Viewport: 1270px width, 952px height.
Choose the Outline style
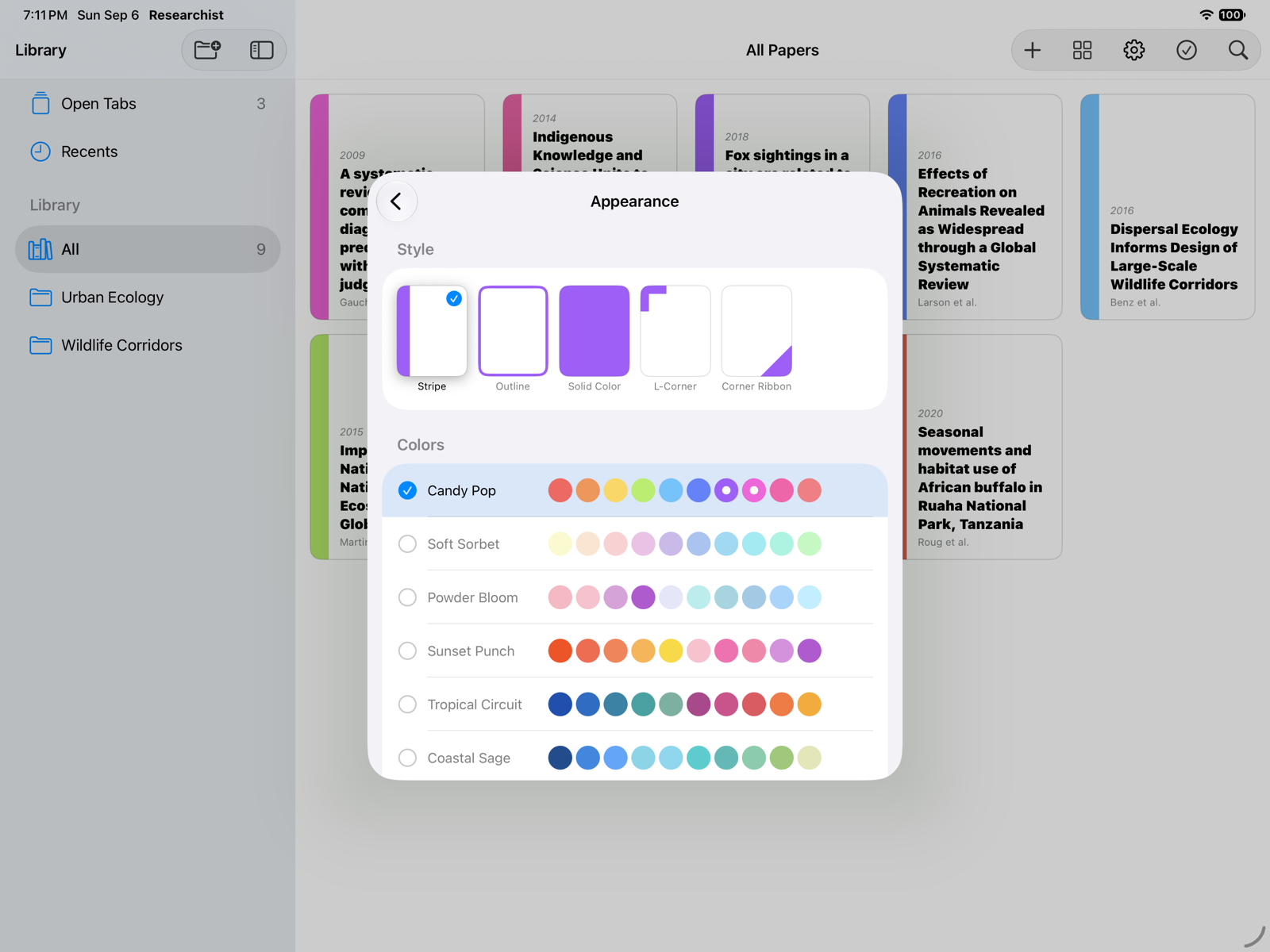[x=513, y=338]
